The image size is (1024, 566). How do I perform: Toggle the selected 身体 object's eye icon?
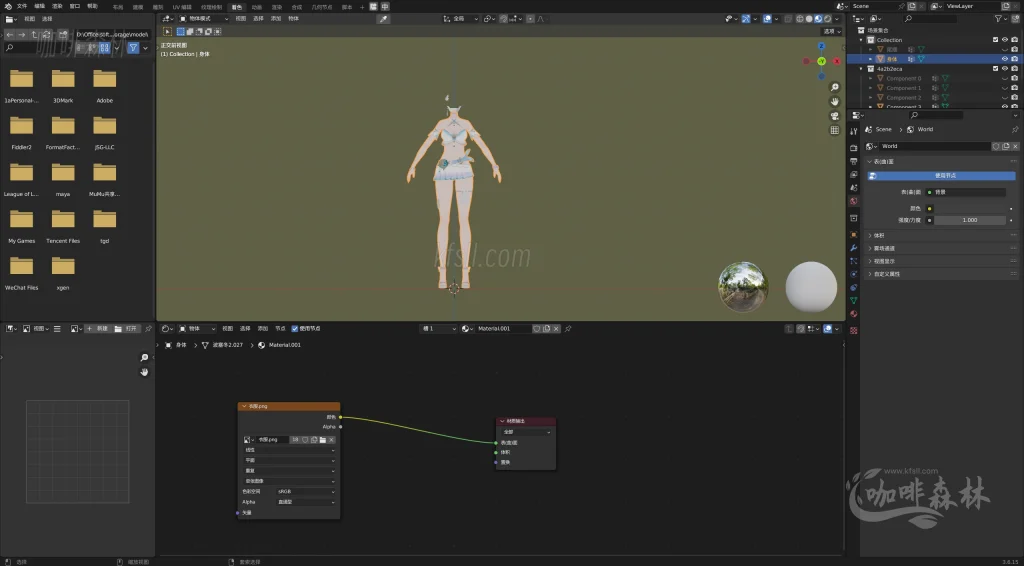coord(1005,59)
